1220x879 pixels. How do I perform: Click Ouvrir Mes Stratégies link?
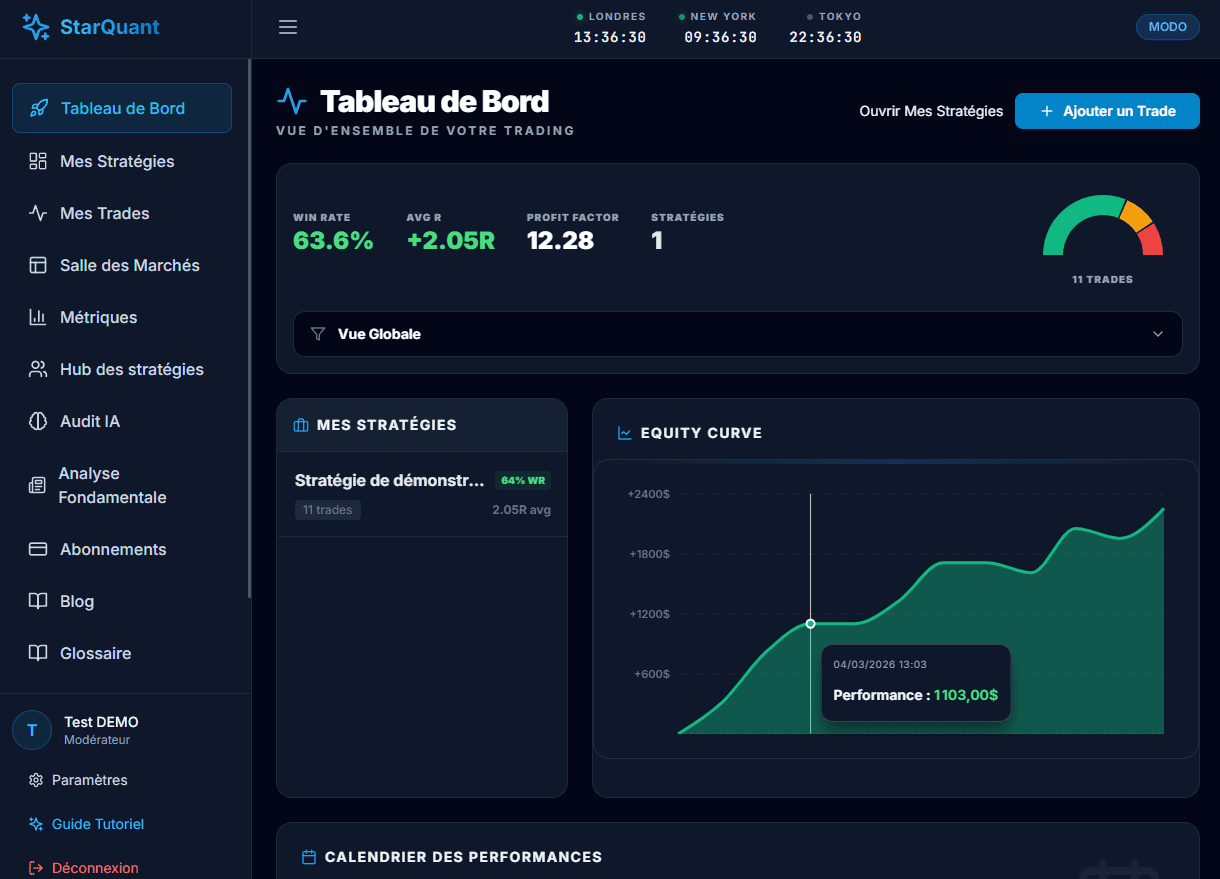[x=931, y=111]
